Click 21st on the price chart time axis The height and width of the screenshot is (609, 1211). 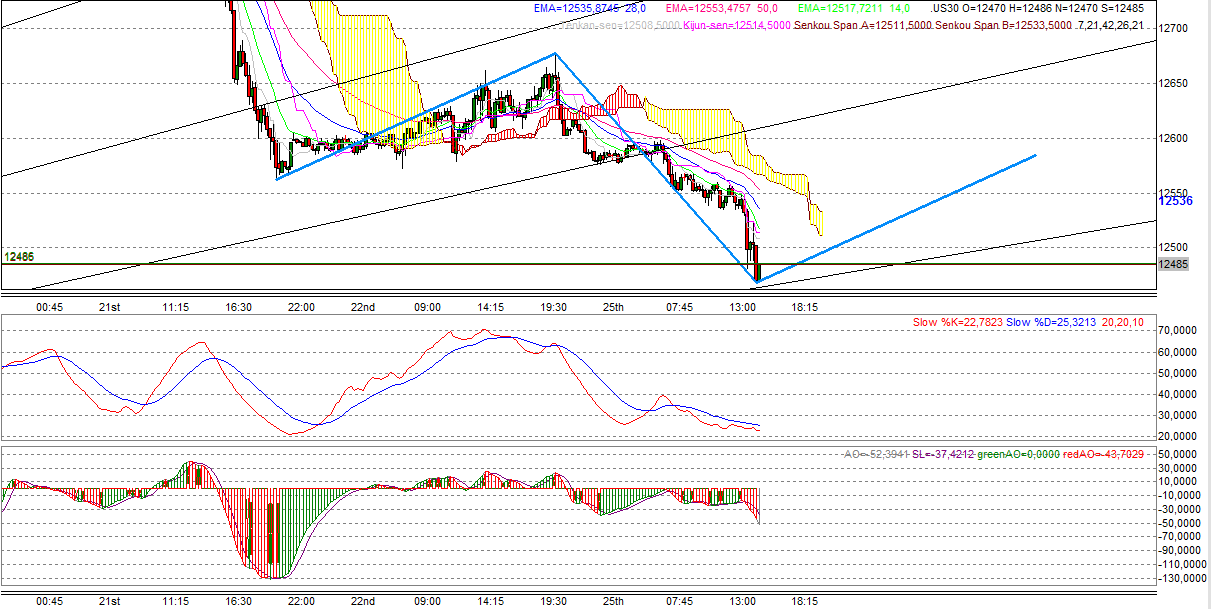click(110, 307)
